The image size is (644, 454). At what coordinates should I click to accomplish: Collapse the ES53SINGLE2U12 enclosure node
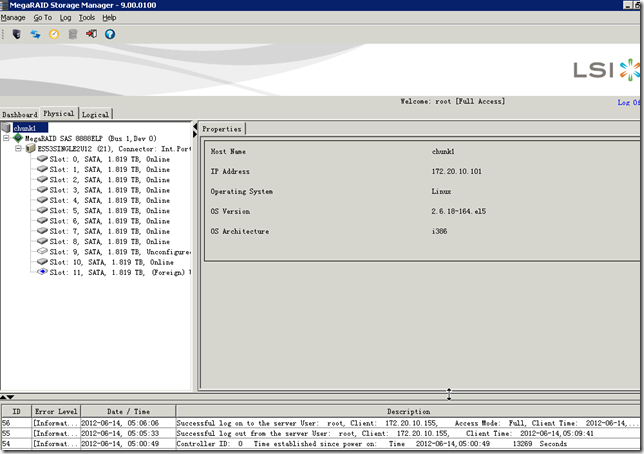click(18, 148)
